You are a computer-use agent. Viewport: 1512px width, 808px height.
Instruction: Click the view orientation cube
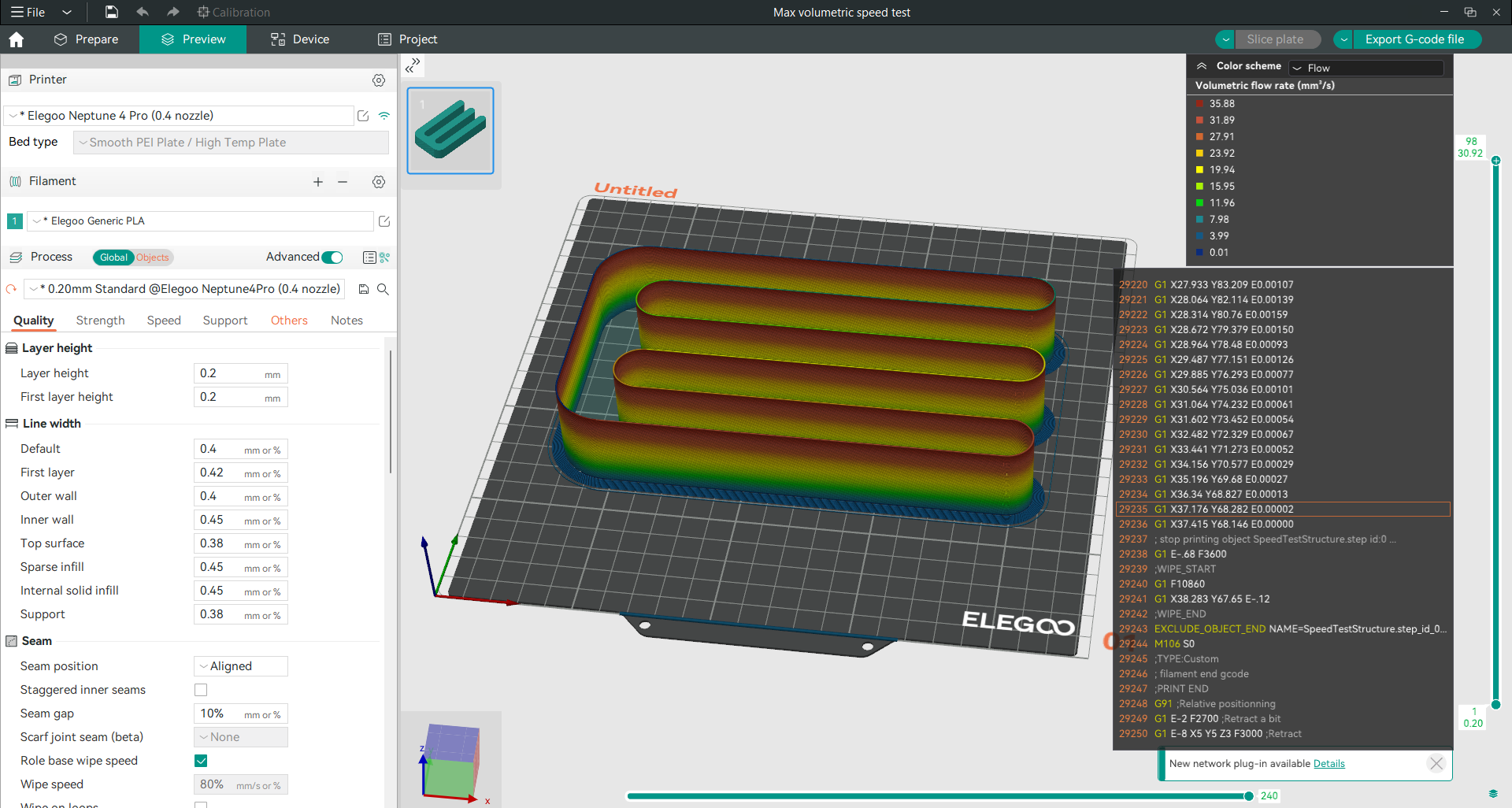pyautogui.click(x=450, y=759)
